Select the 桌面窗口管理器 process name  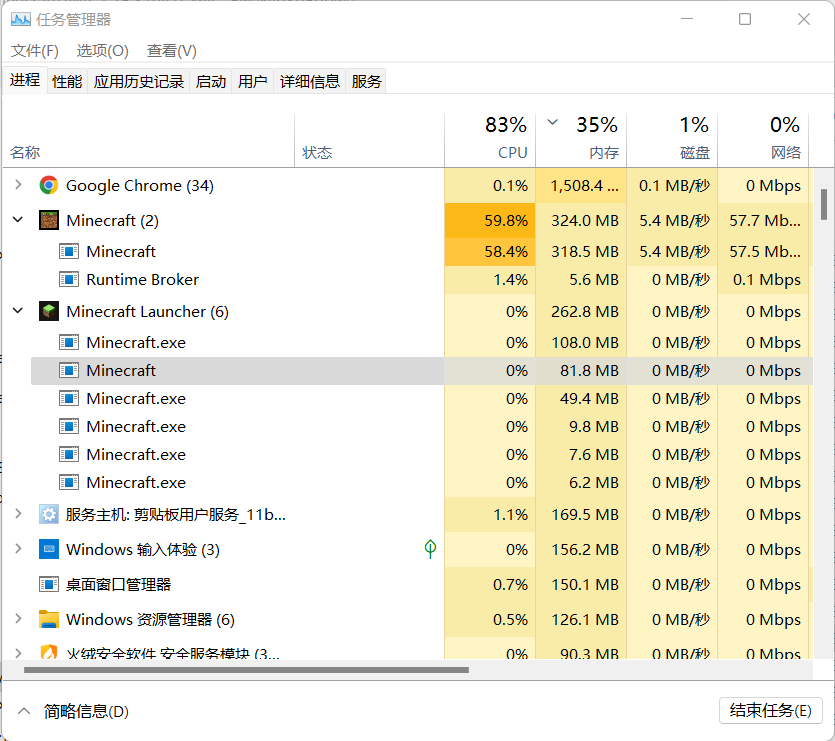click(118, 584)
